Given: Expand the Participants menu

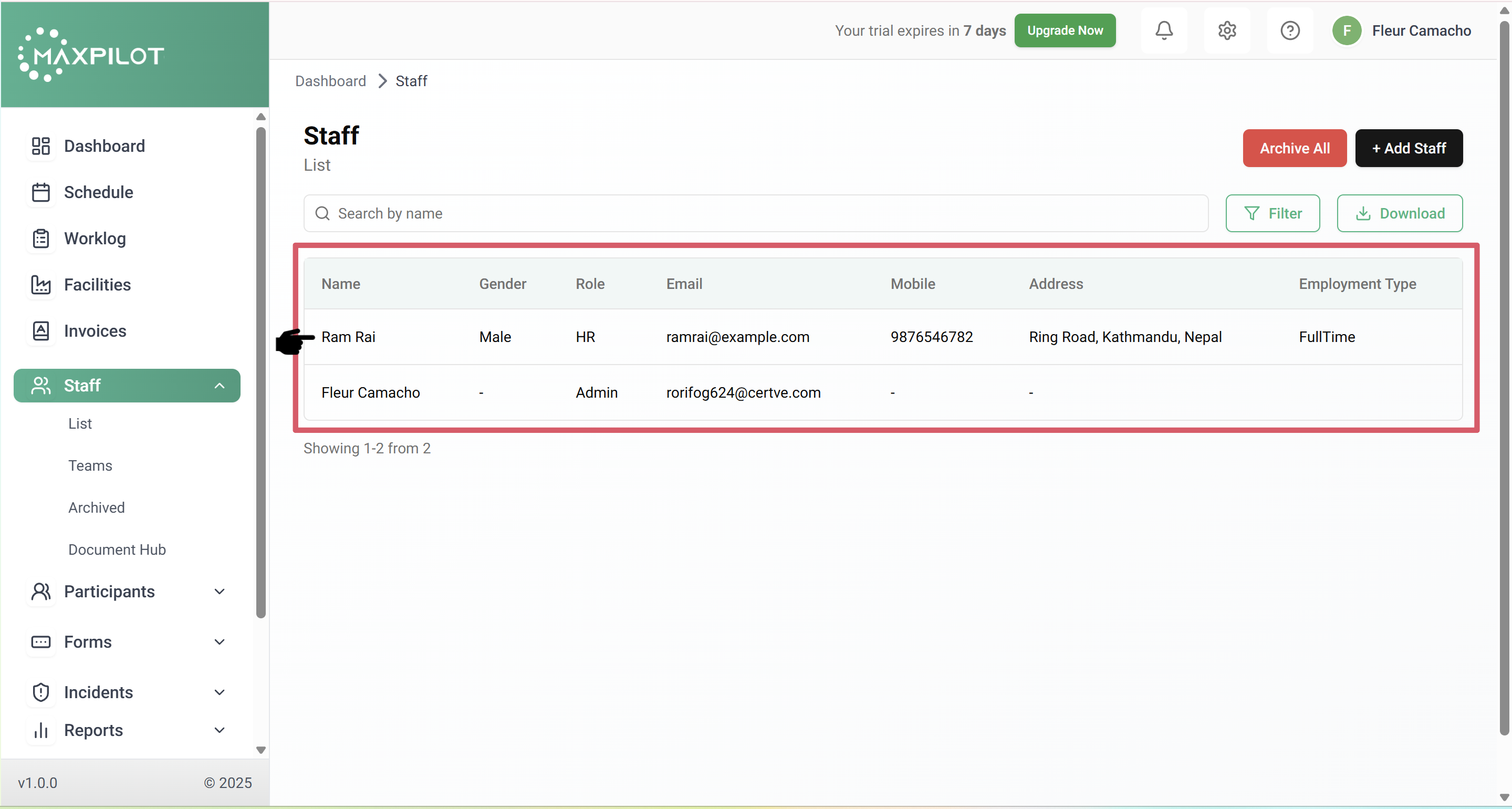Looking at the screenshot, I should tap(220, 591).
